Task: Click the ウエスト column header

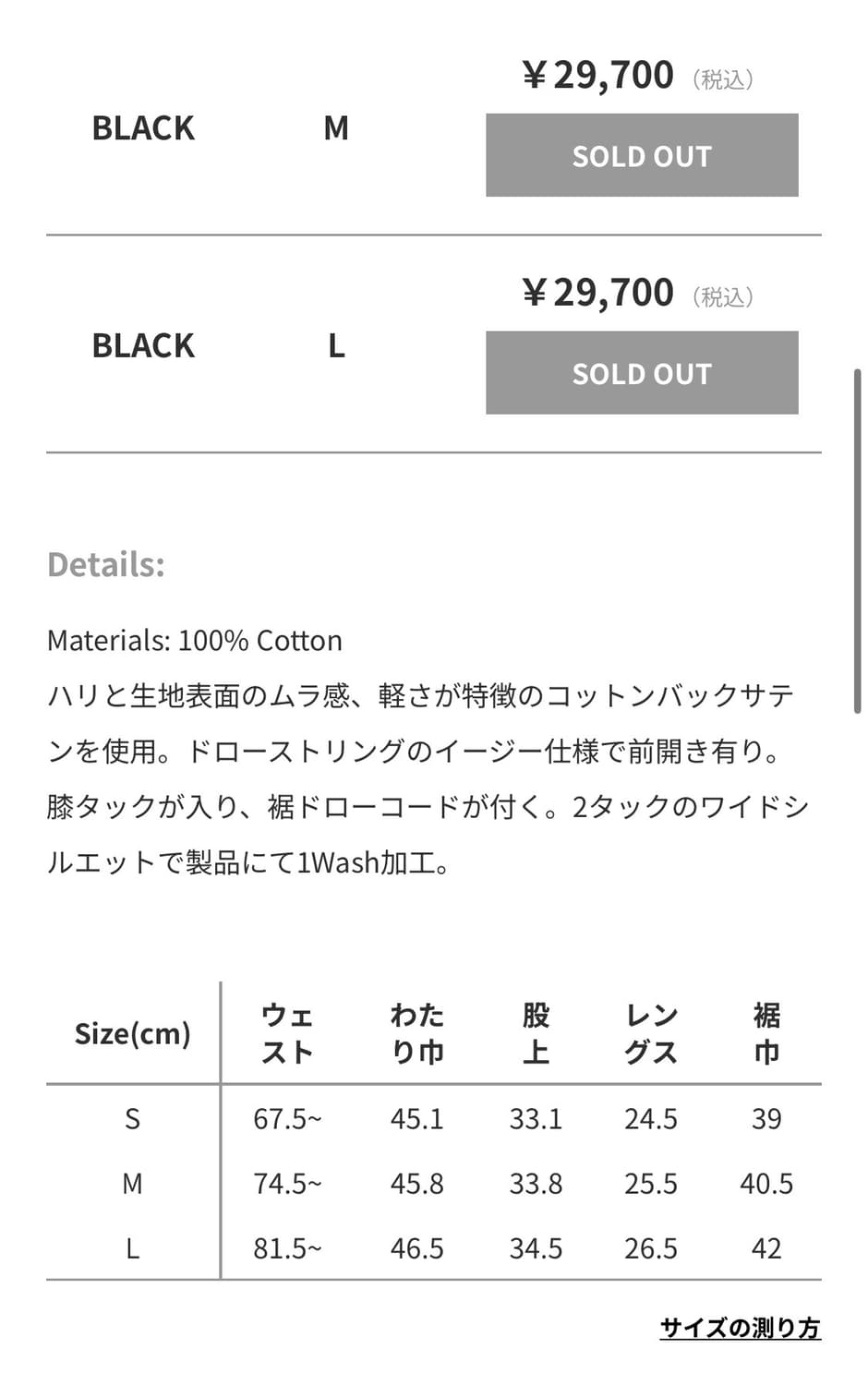Action: [x=287, y=1033]
